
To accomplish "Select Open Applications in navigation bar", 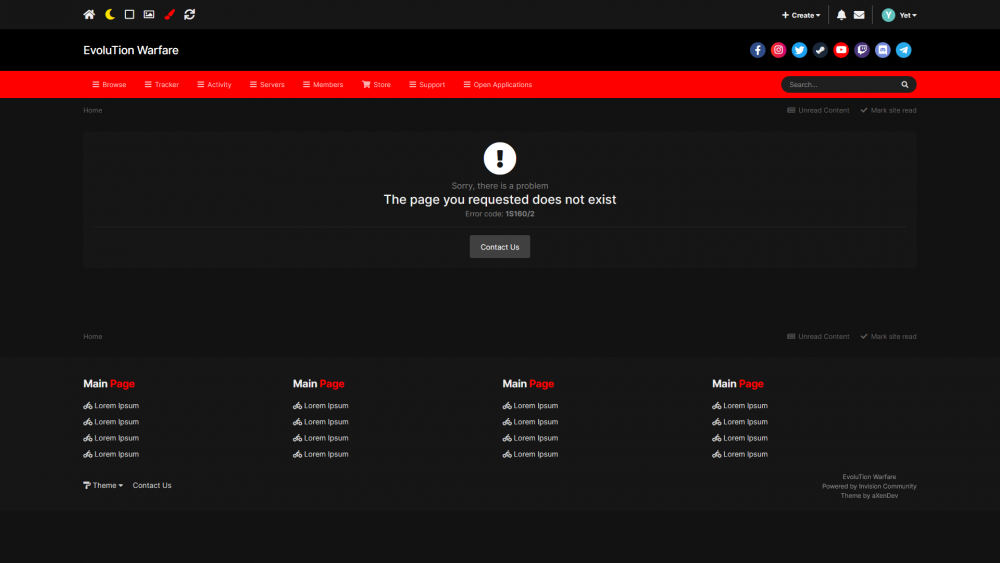I will tap(498, 85).
